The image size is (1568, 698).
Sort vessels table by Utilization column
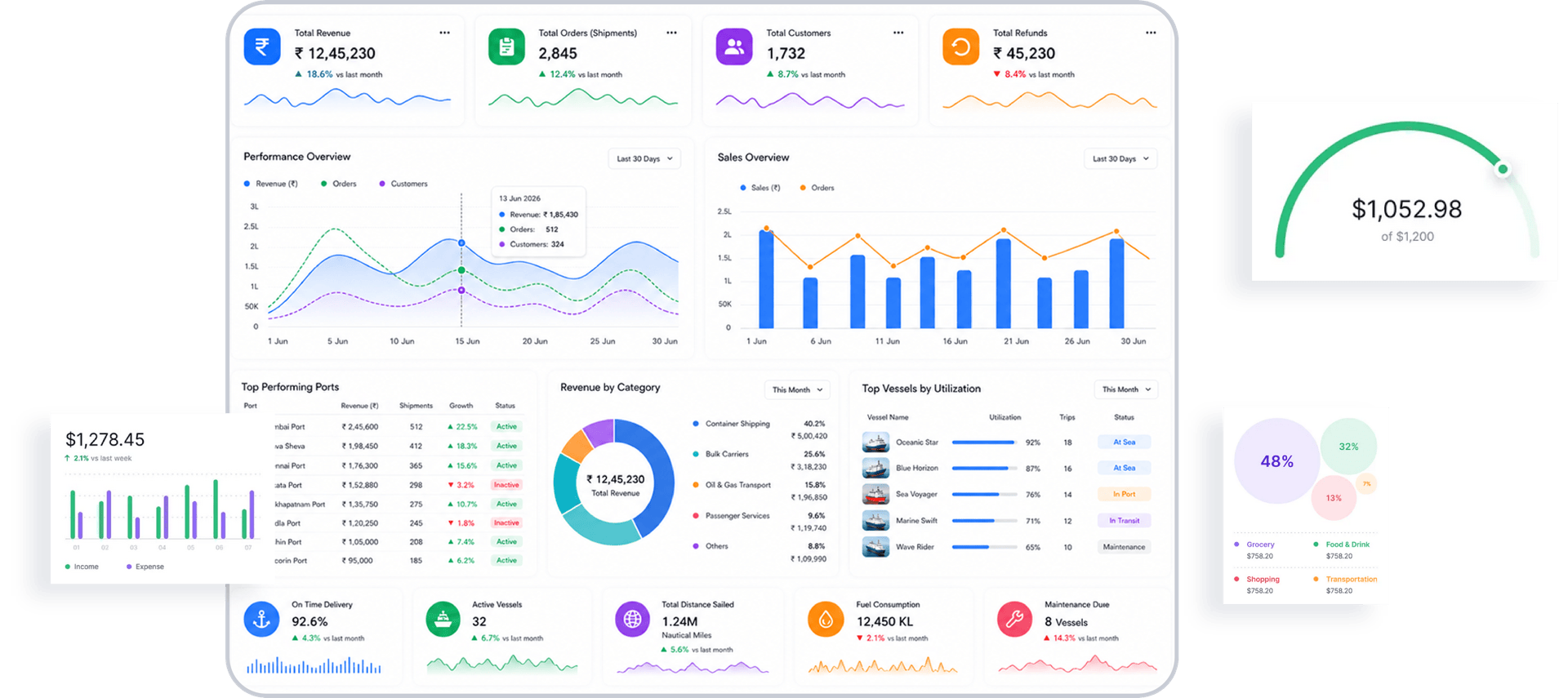pos(1004,417)
